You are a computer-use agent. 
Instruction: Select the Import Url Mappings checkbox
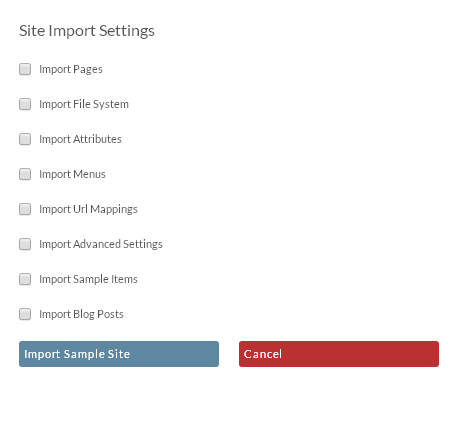tap(25, 209)
